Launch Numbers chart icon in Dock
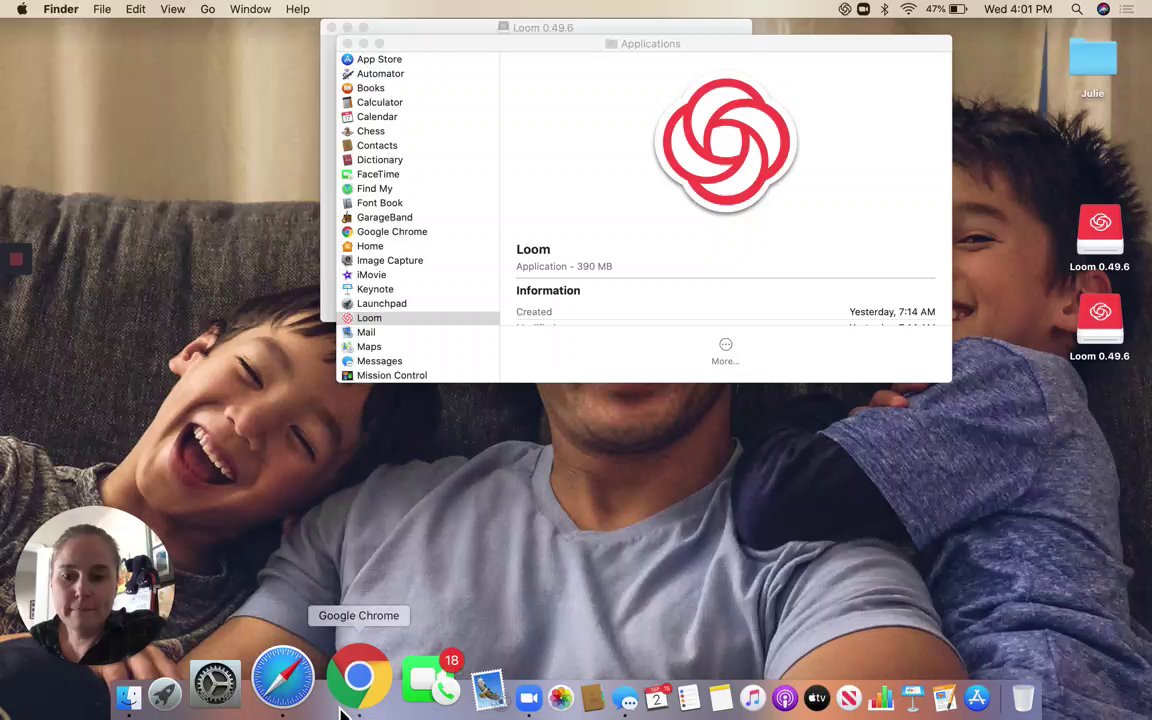 click(881, 698)
